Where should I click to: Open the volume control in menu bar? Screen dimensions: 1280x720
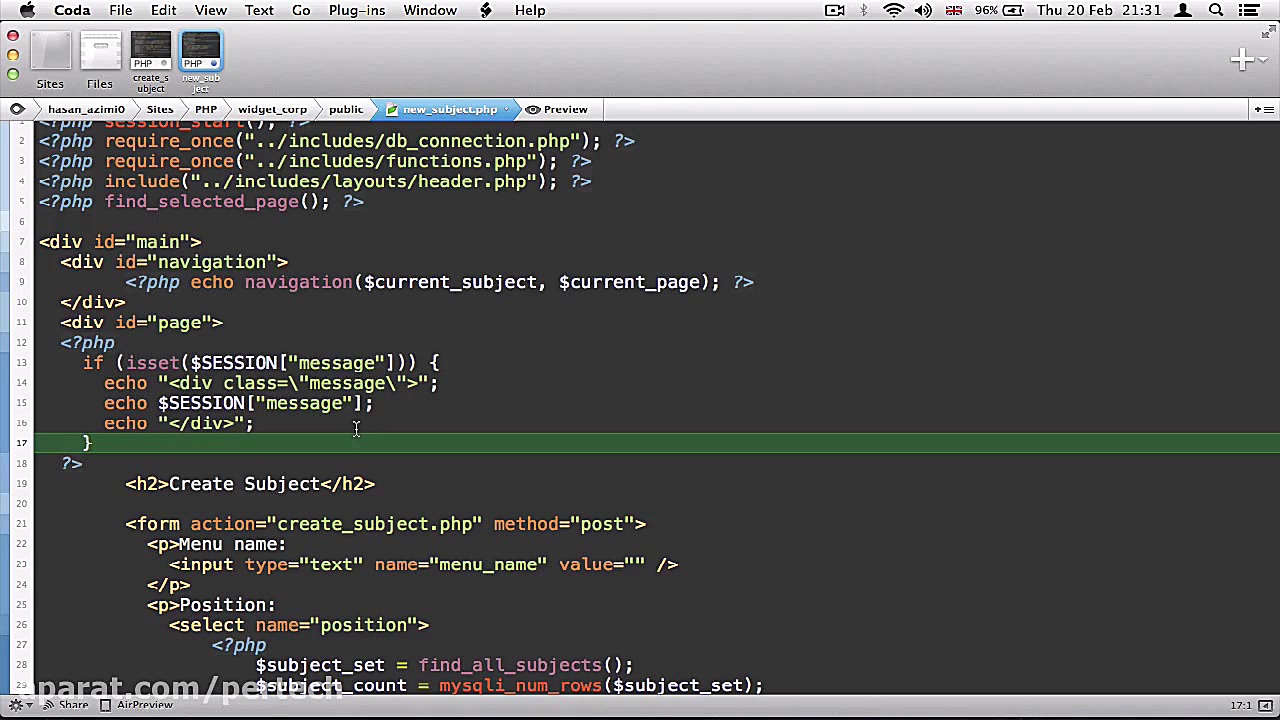coord(923,10)
